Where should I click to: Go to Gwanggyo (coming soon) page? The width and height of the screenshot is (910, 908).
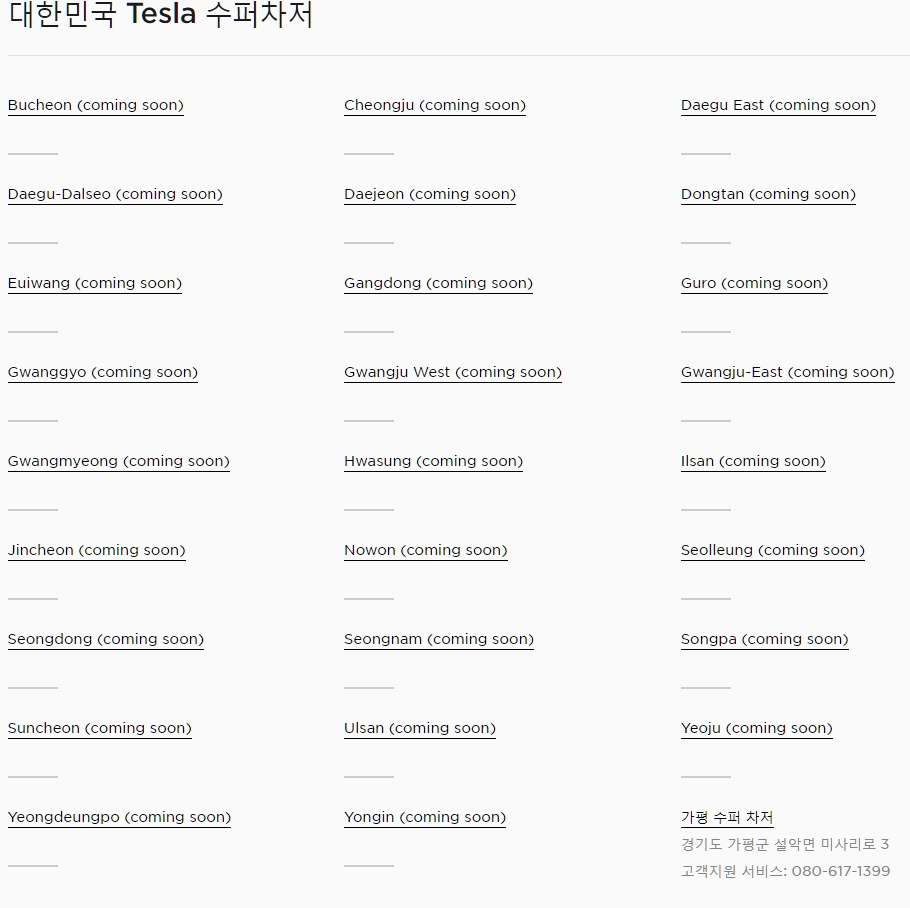103,373
